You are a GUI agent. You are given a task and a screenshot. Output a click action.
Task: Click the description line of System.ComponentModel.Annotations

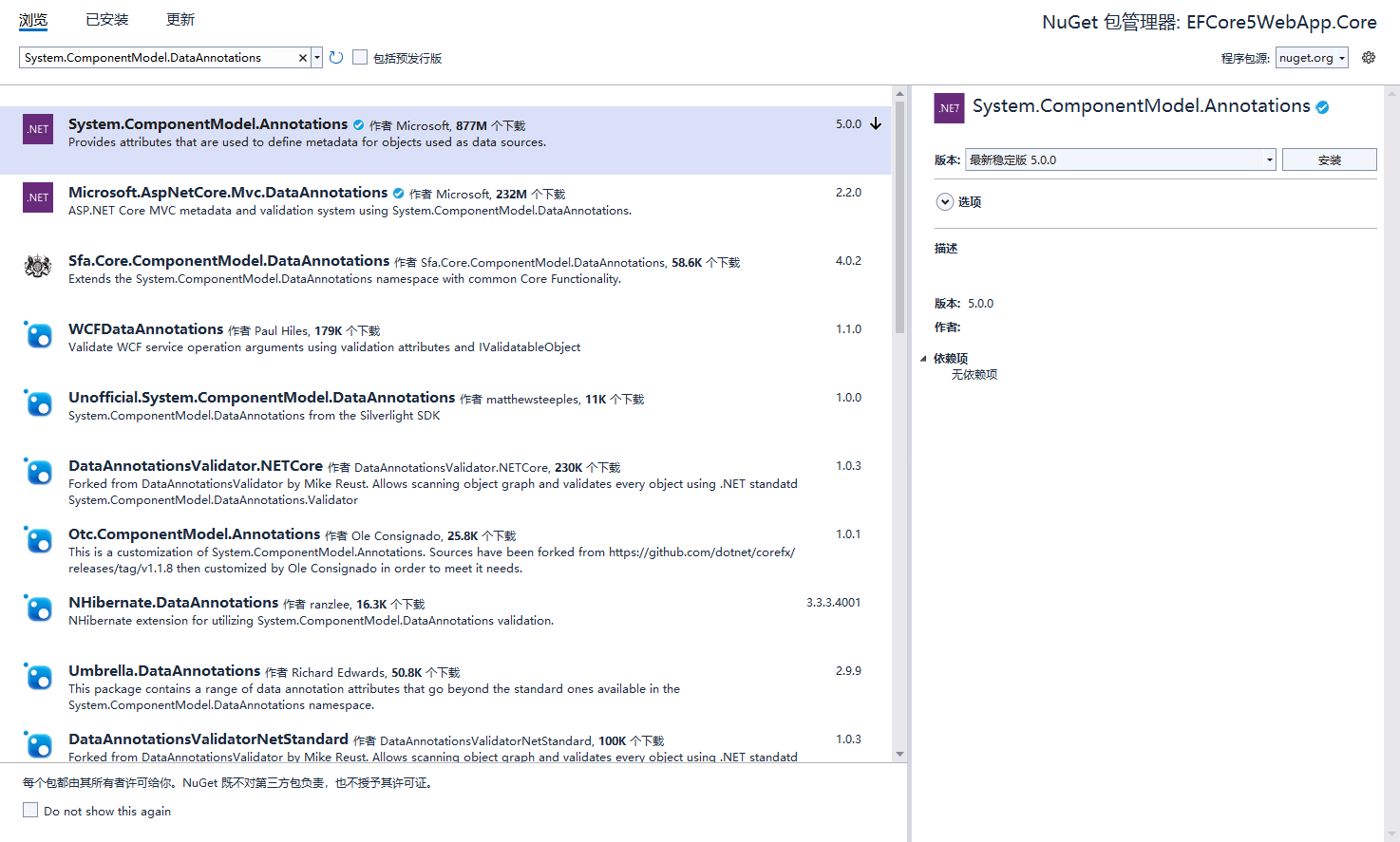(x=307, y=142)
